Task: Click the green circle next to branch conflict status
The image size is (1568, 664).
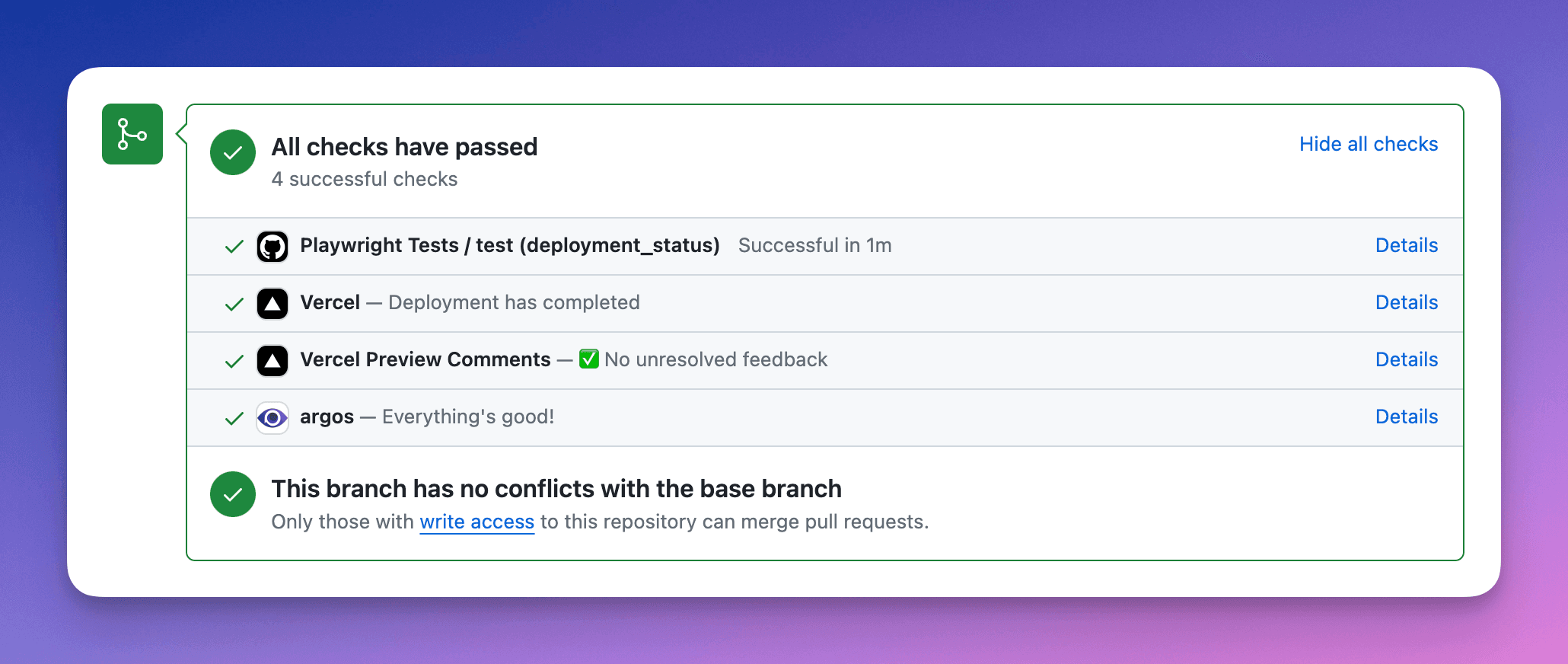Action: pyautogui.click(x=232, y=494)
